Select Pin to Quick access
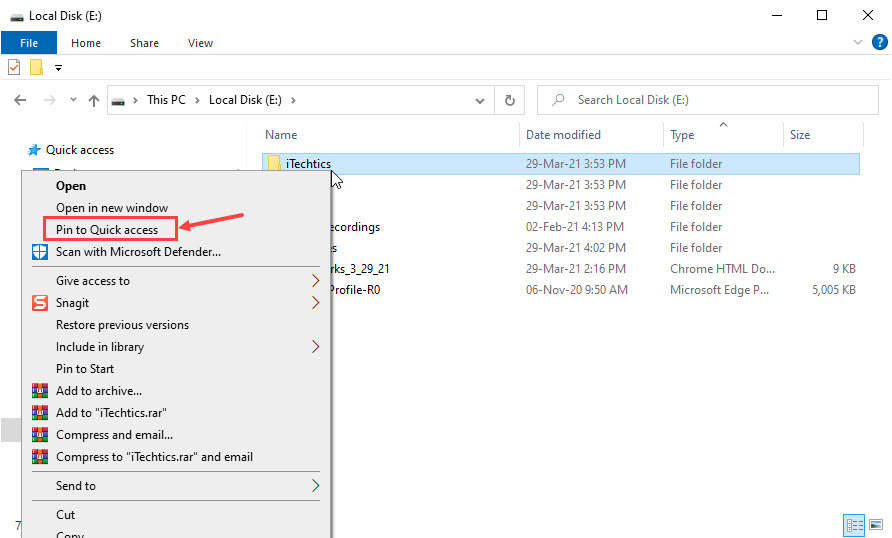Viewport: 892px width, 538px height. point(107,230)
